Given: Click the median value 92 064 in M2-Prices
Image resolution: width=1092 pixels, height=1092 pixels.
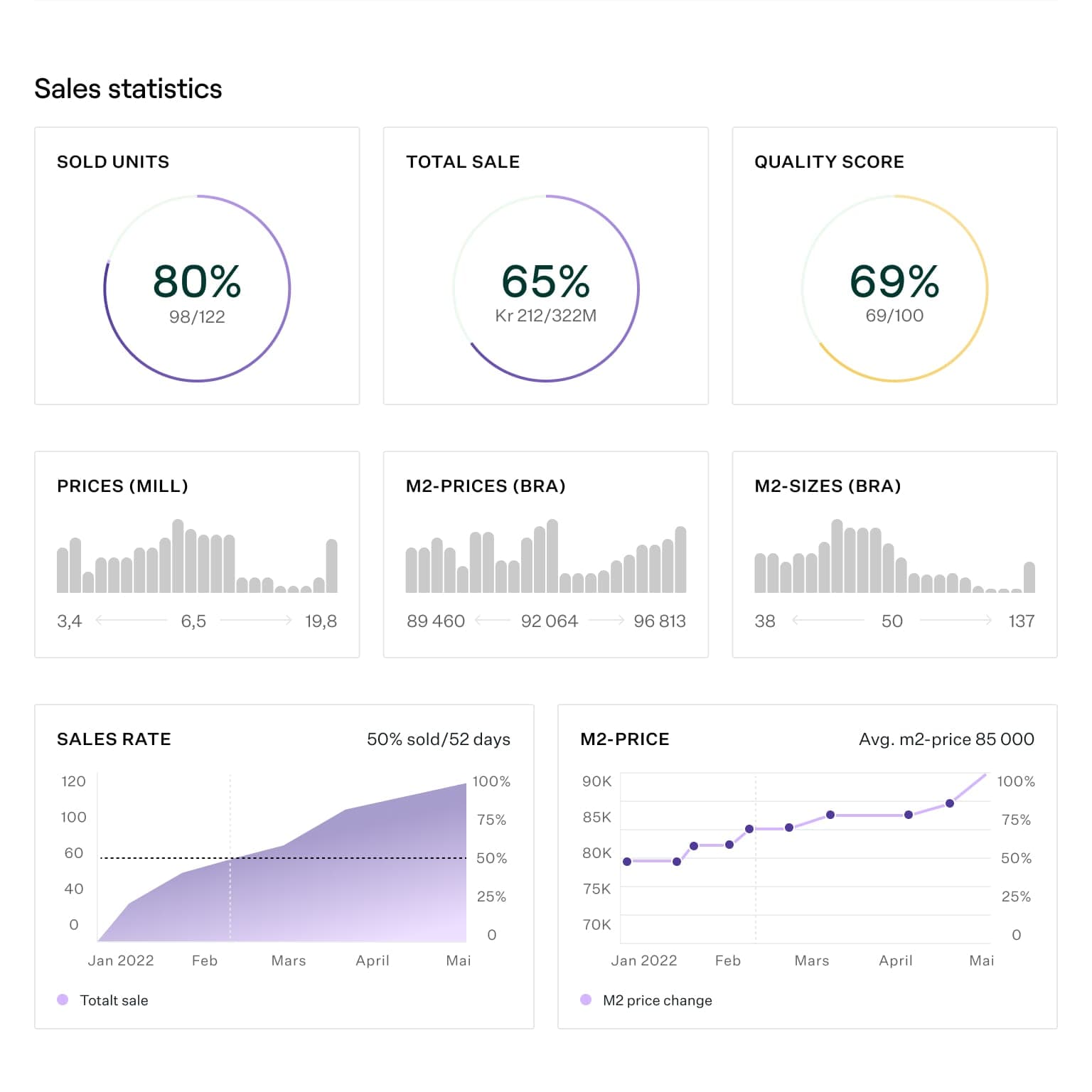Looking at the screenshot, I should coord(549,621).
